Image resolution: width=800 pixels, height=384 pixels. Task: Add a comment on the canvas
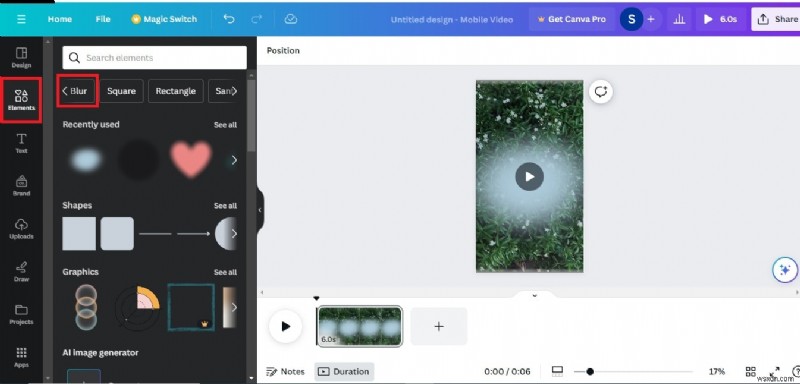coord(601,92)
